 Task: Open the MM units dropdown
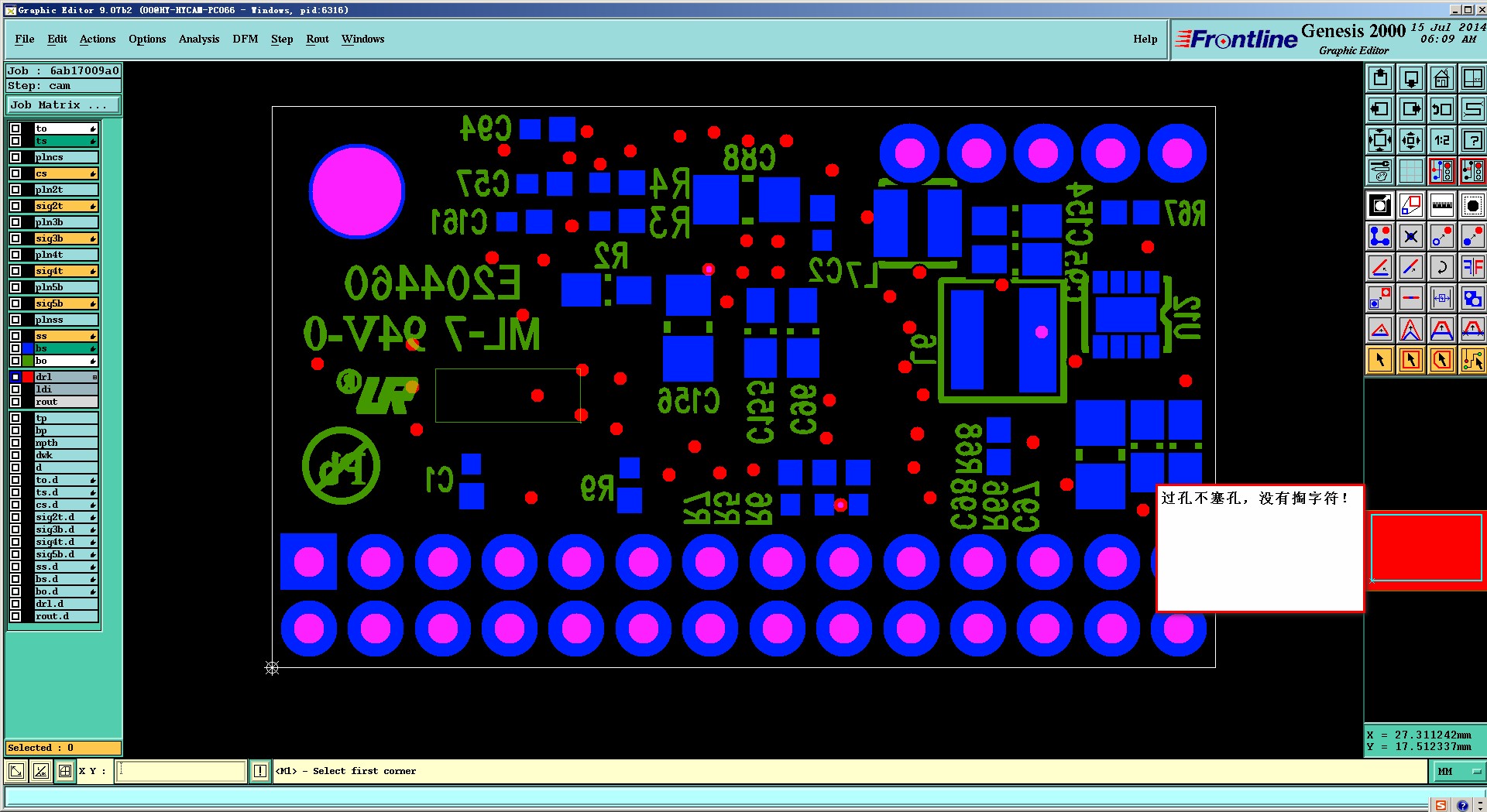pos(1458,772)
